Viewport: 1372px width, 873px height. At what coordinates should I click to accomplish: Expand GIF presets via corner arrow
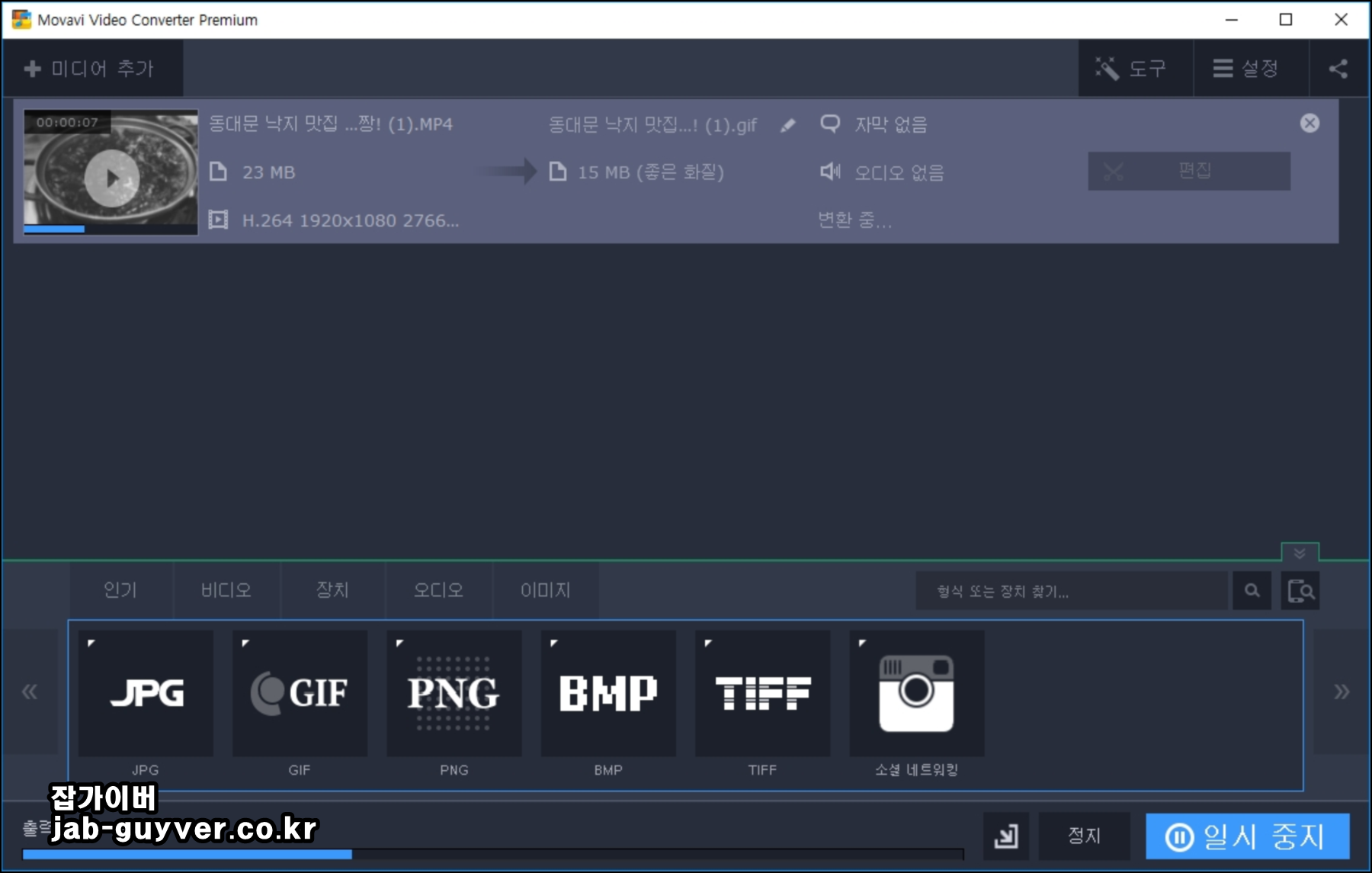click(245, 643)
